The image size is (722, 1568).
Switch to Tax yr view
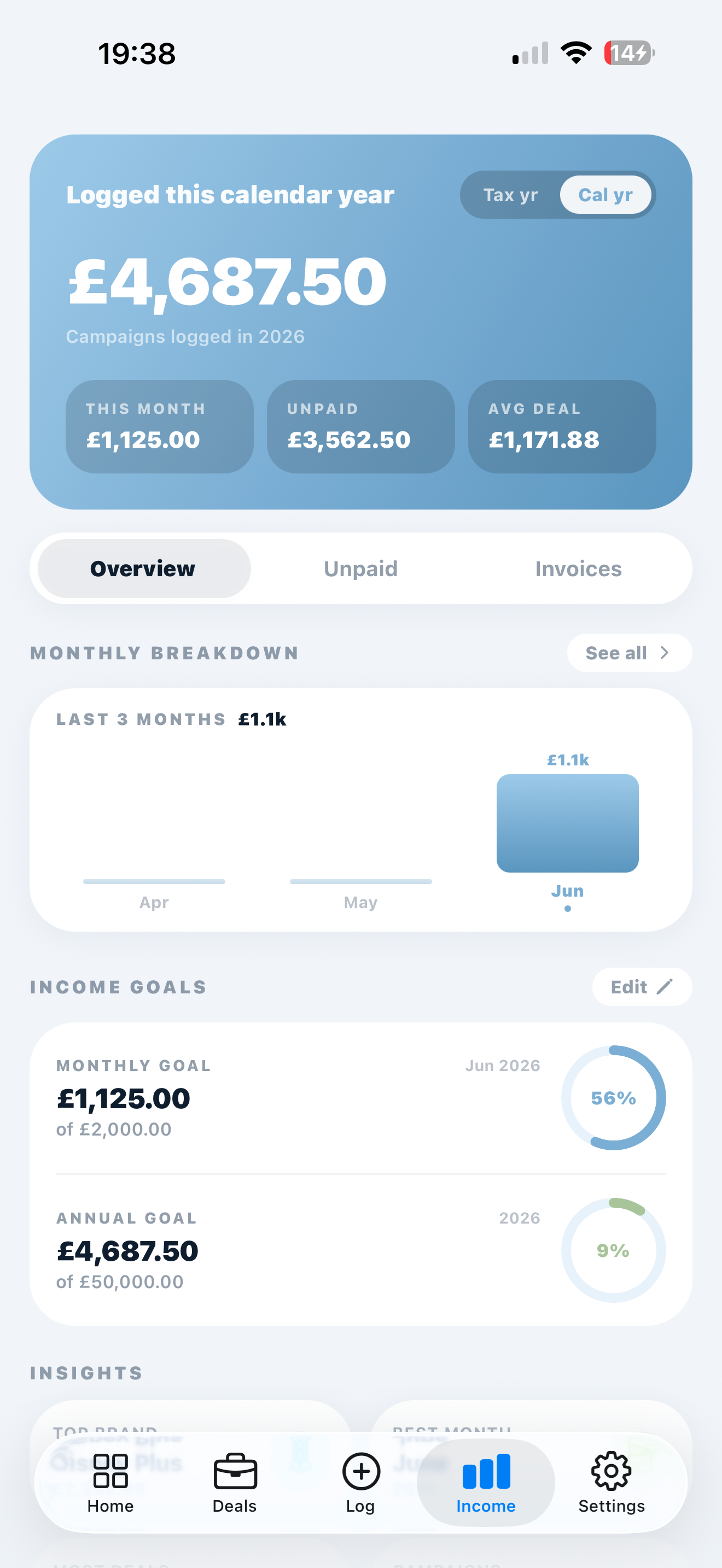click(x=510, y=195)
